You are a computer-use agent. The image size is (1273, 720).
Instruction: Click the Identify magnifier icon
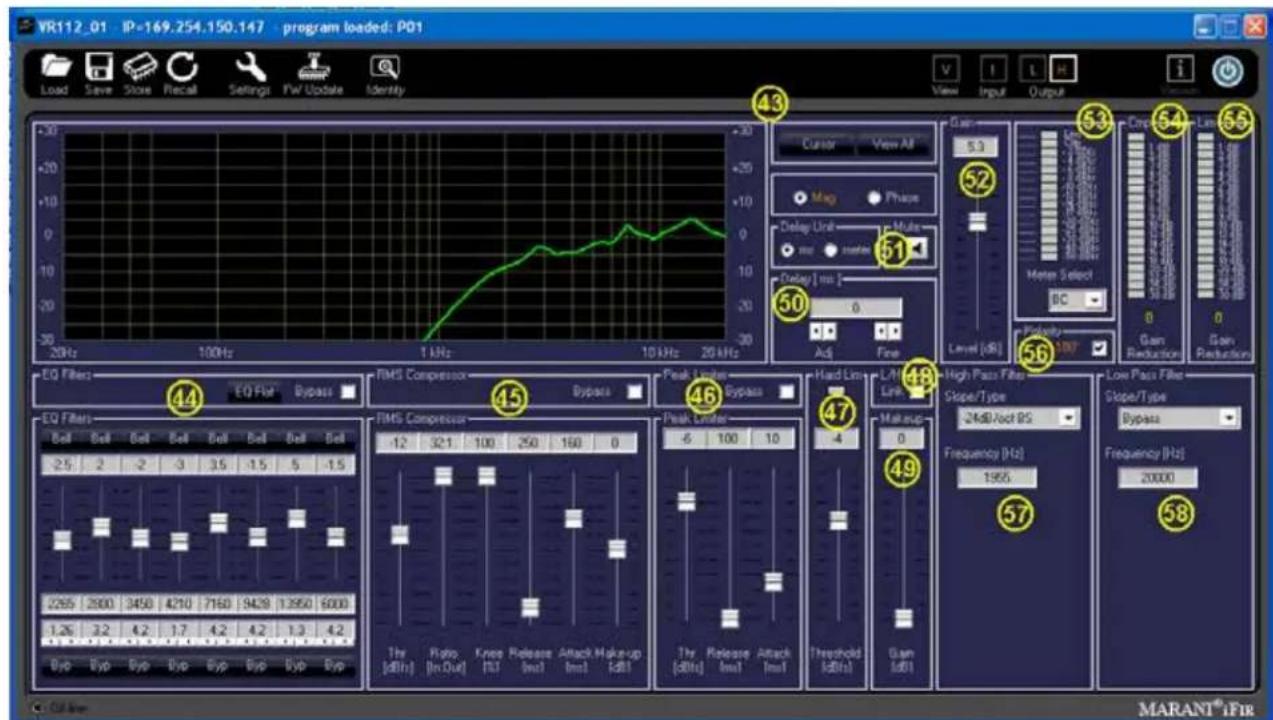pos(384,66)
